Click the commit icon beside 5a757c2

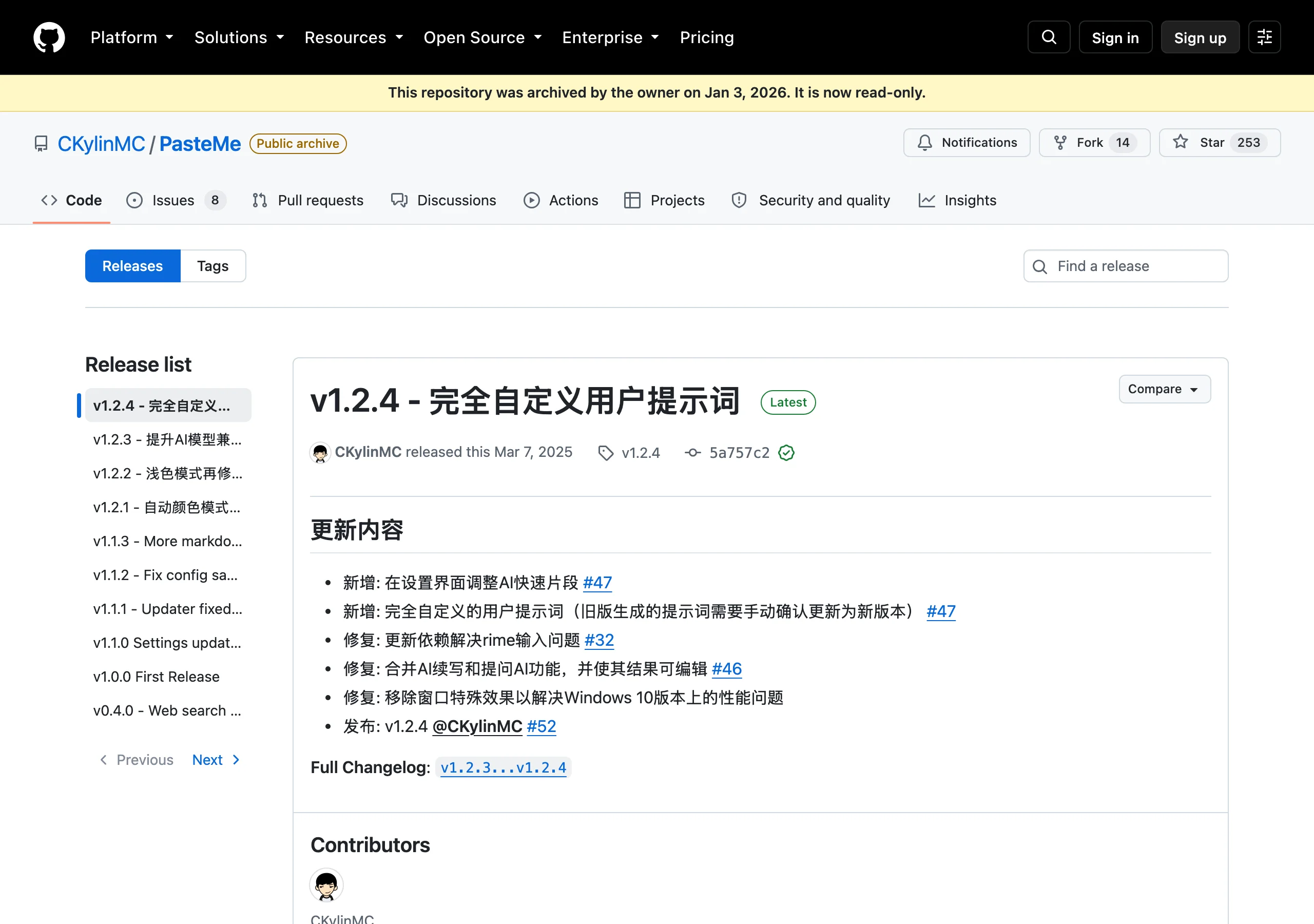(693, 453)
